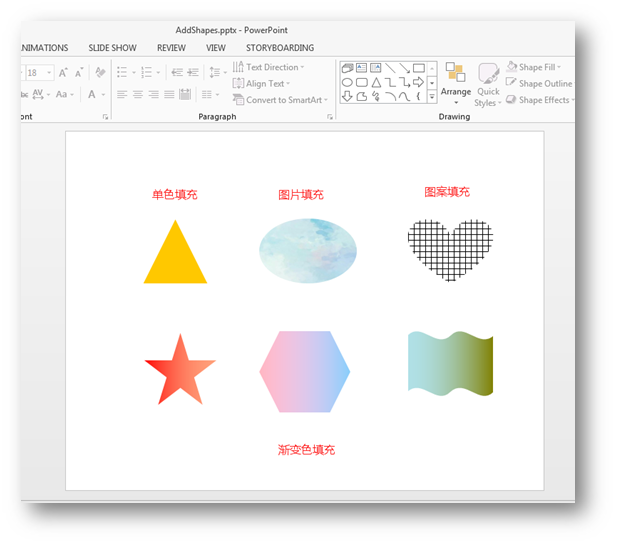Image resolution: width=617 pixels, height=545 pixels.
Task: Select the straight Line shape
Action: pyautogui.click(x=390, y=68)
